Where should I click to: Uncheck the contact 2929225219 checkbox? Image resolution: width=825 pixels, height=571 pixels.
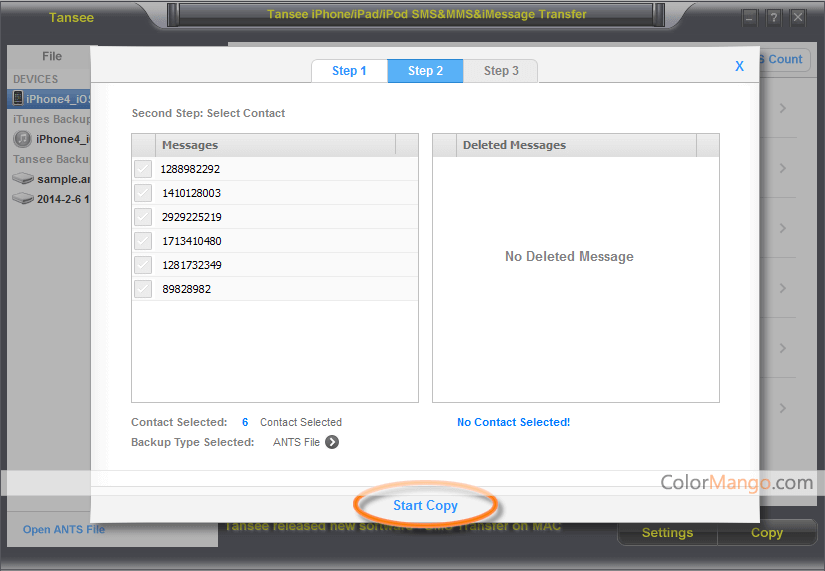pos(143,217)
